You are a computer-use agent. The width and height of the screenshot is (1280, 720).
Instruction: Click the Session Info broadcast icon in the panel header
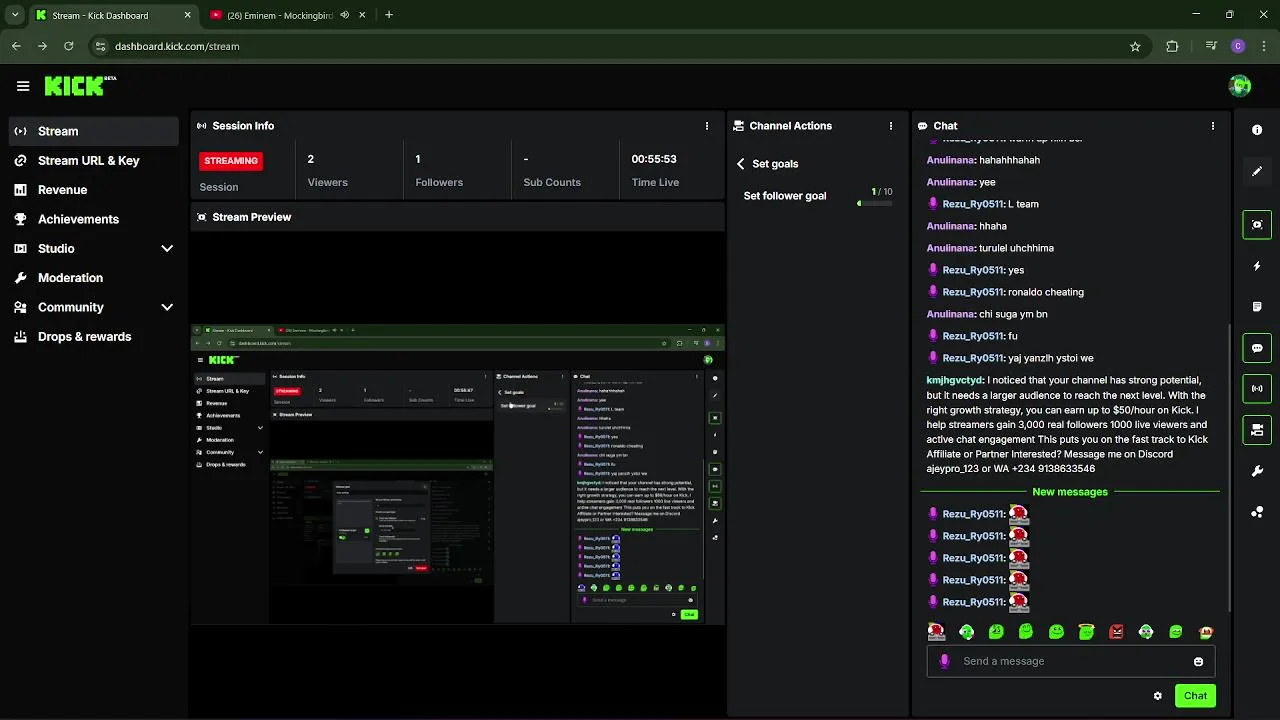point(202,126)
